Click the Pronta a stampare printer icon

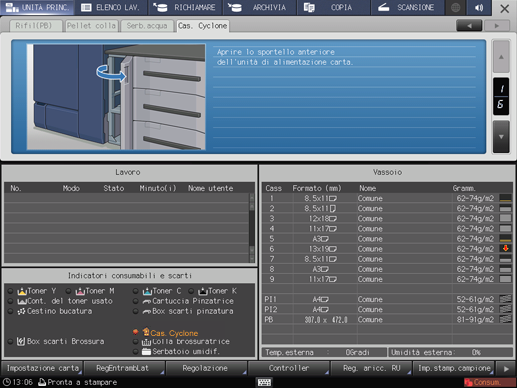[x=42, y=382]
